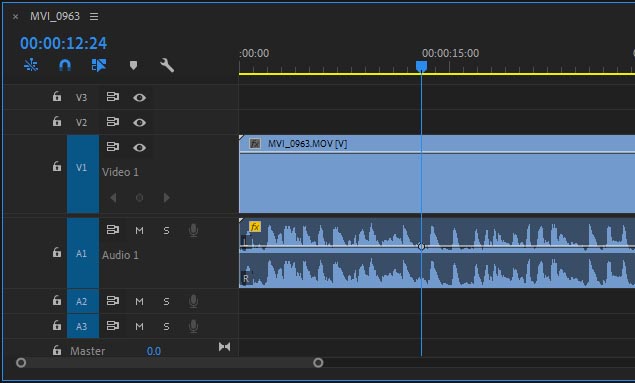
Task: Mute track A3
Action: [139, 326]
